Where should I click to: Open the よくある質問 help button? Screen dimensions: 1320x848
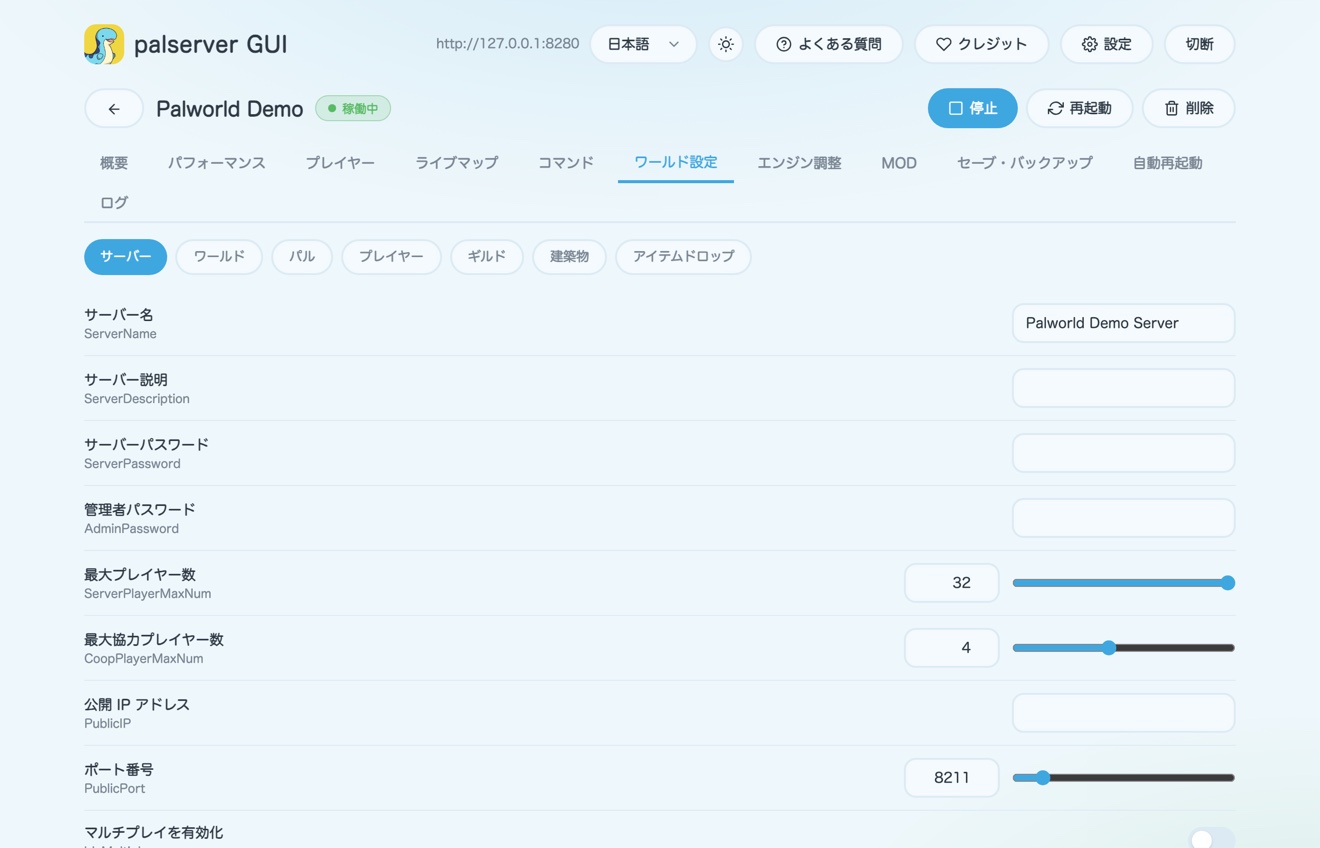click(x=829, y=44)
